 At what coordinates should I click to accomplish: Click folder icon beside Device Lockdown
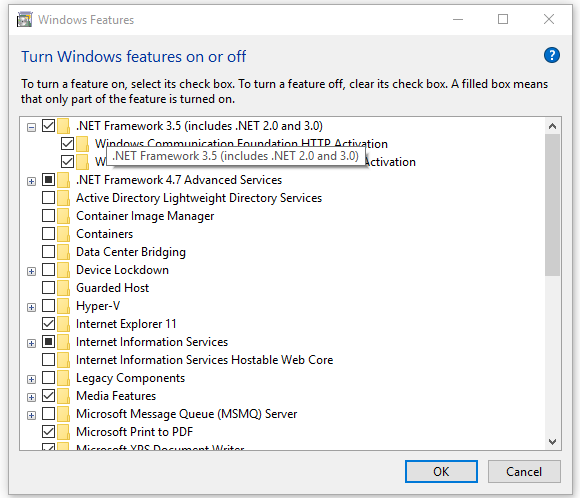pos(64,270)
